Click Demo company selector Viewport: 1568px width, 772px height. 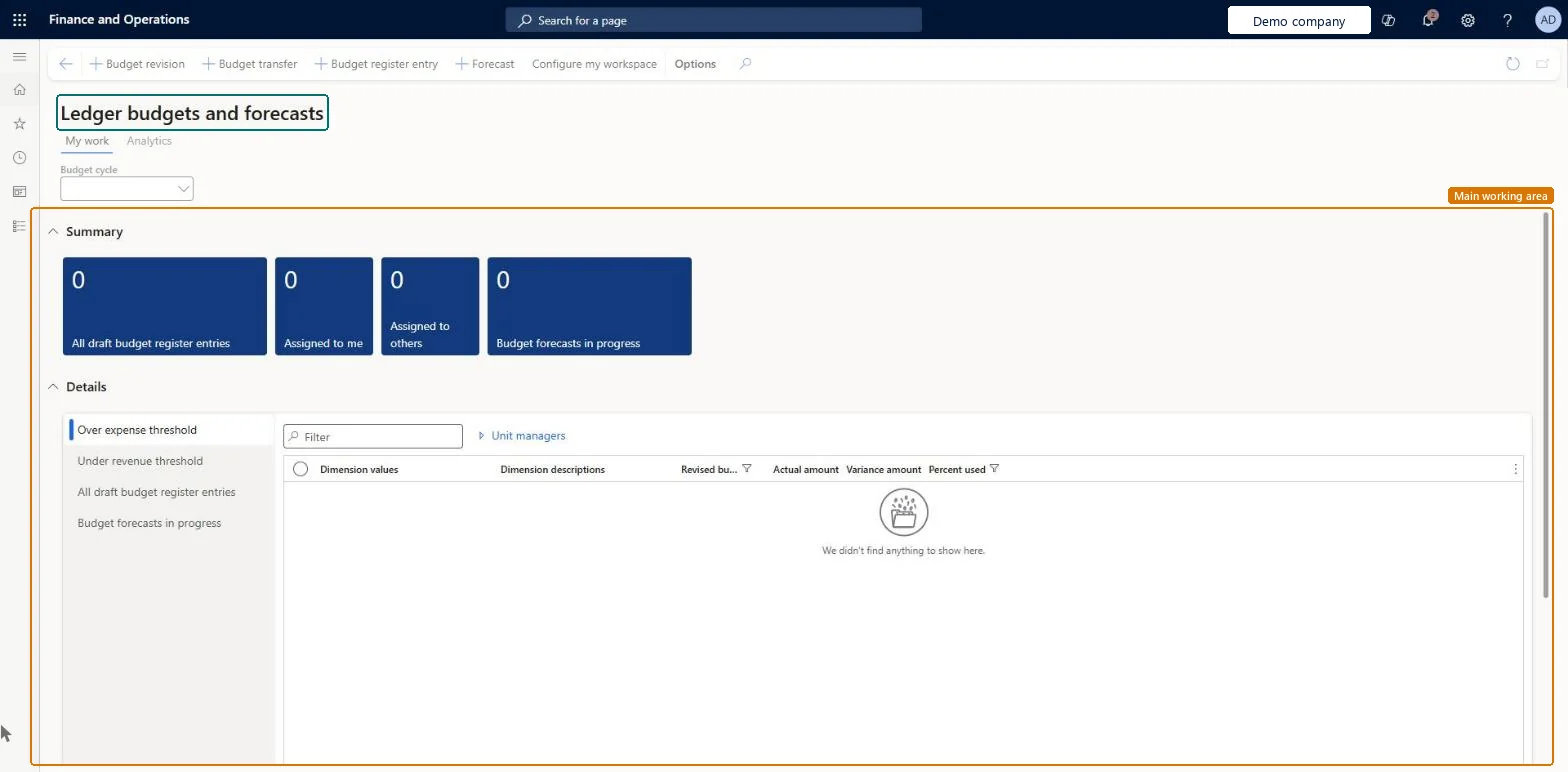(1299, 20)
